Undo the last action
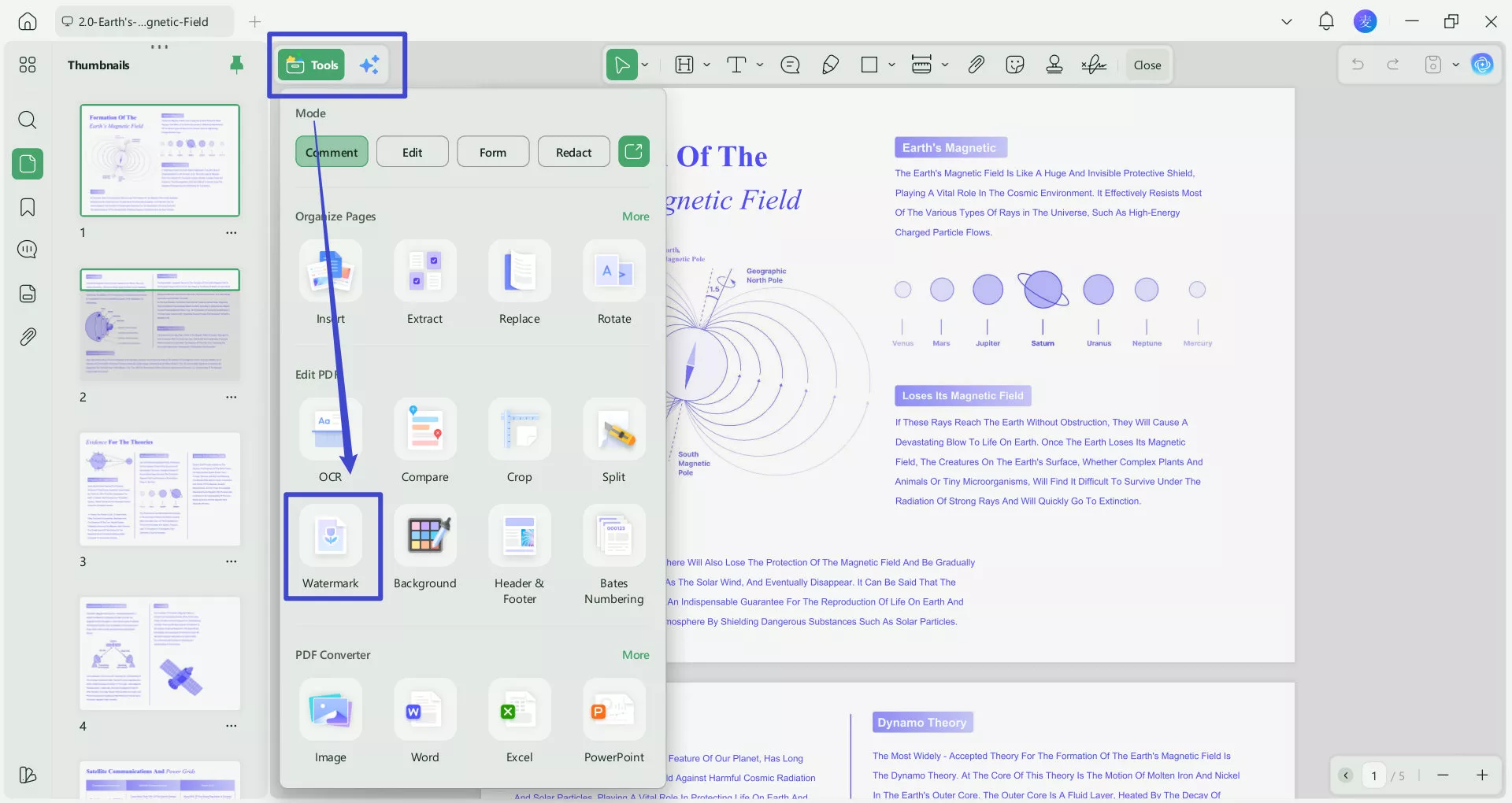The image size is (1512, 803). [x=1358, y=65]
